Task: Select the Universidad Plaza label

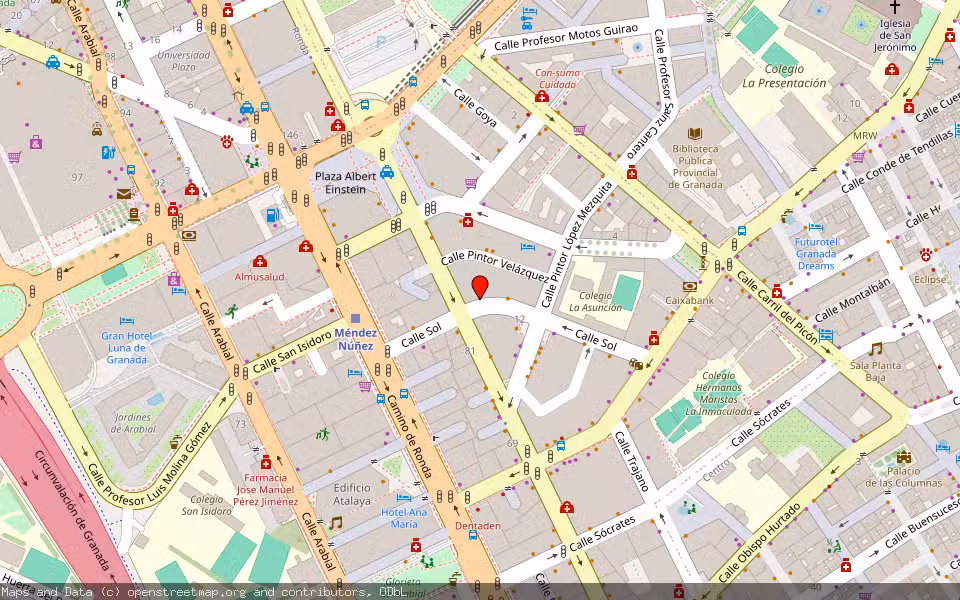Action: pos(184,61)
